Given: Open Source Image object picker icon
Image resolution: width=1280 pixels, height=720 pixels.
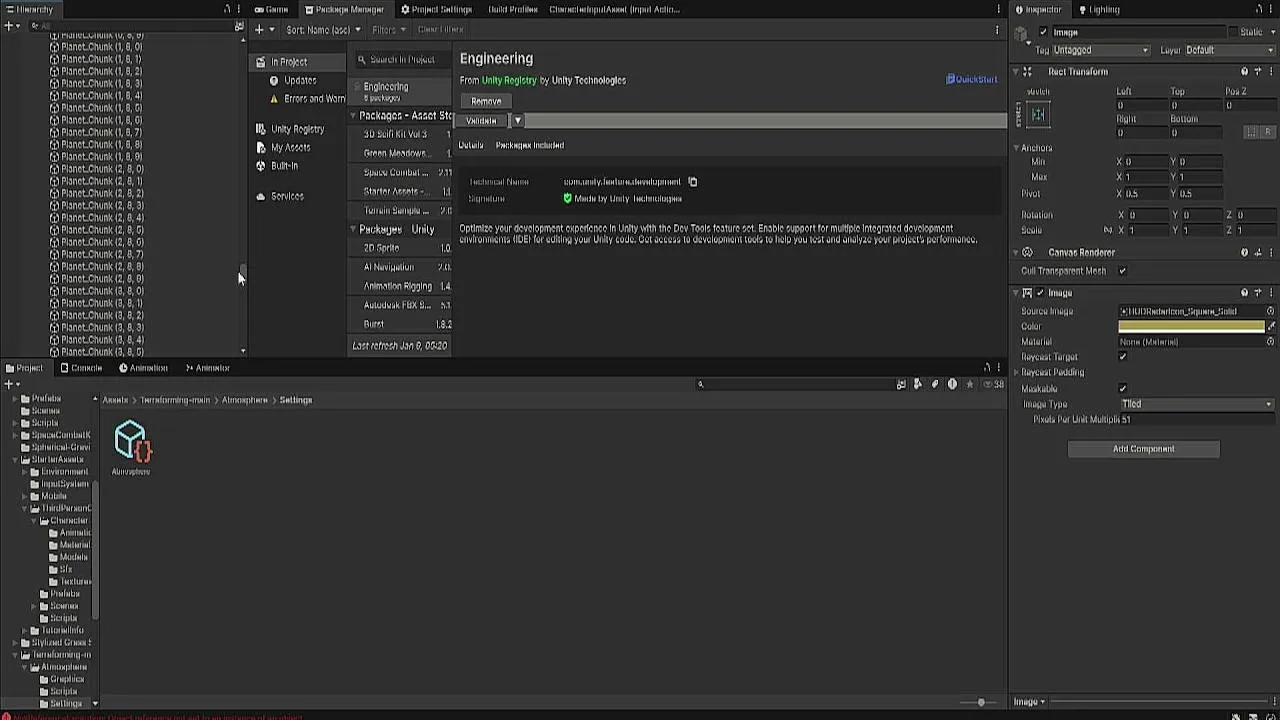Looking at the screenshot, I should pyautogui.click(x=1270, y=311).
